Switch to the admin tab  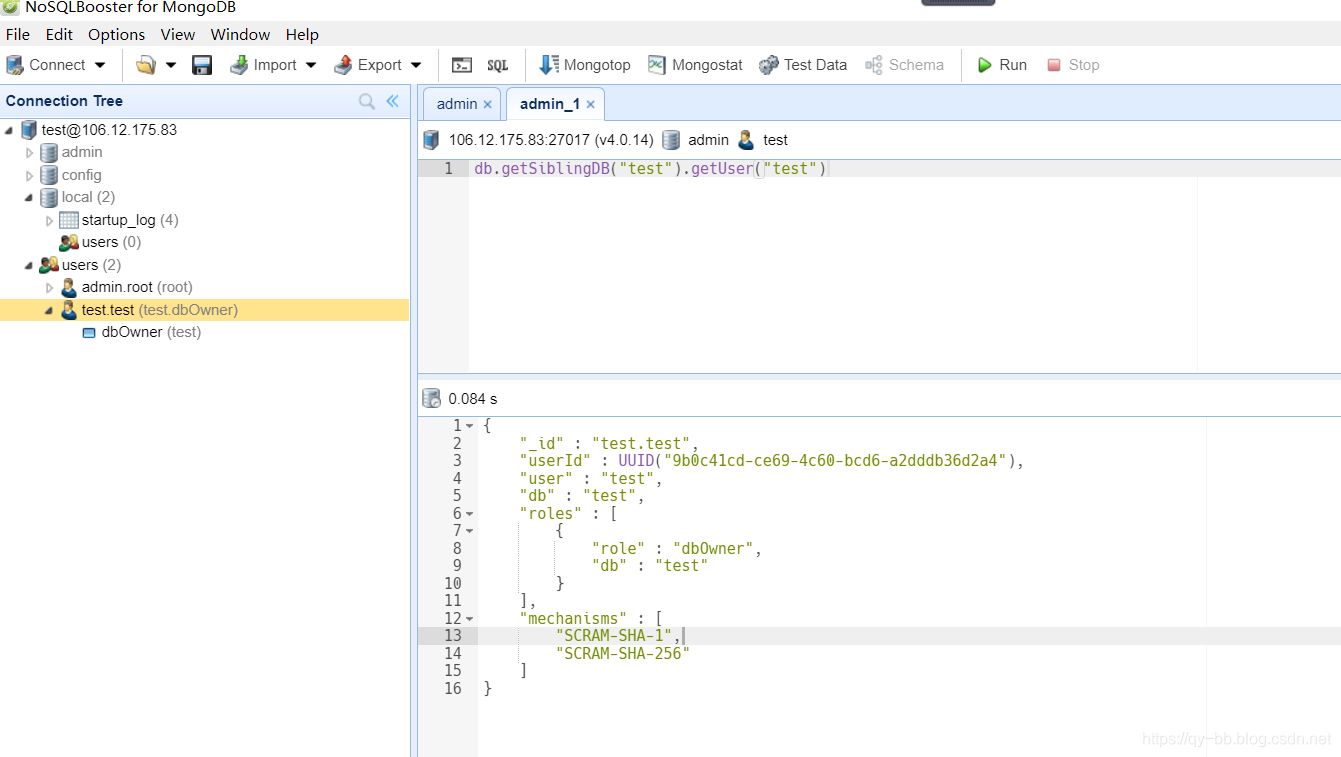coord(457,104)
